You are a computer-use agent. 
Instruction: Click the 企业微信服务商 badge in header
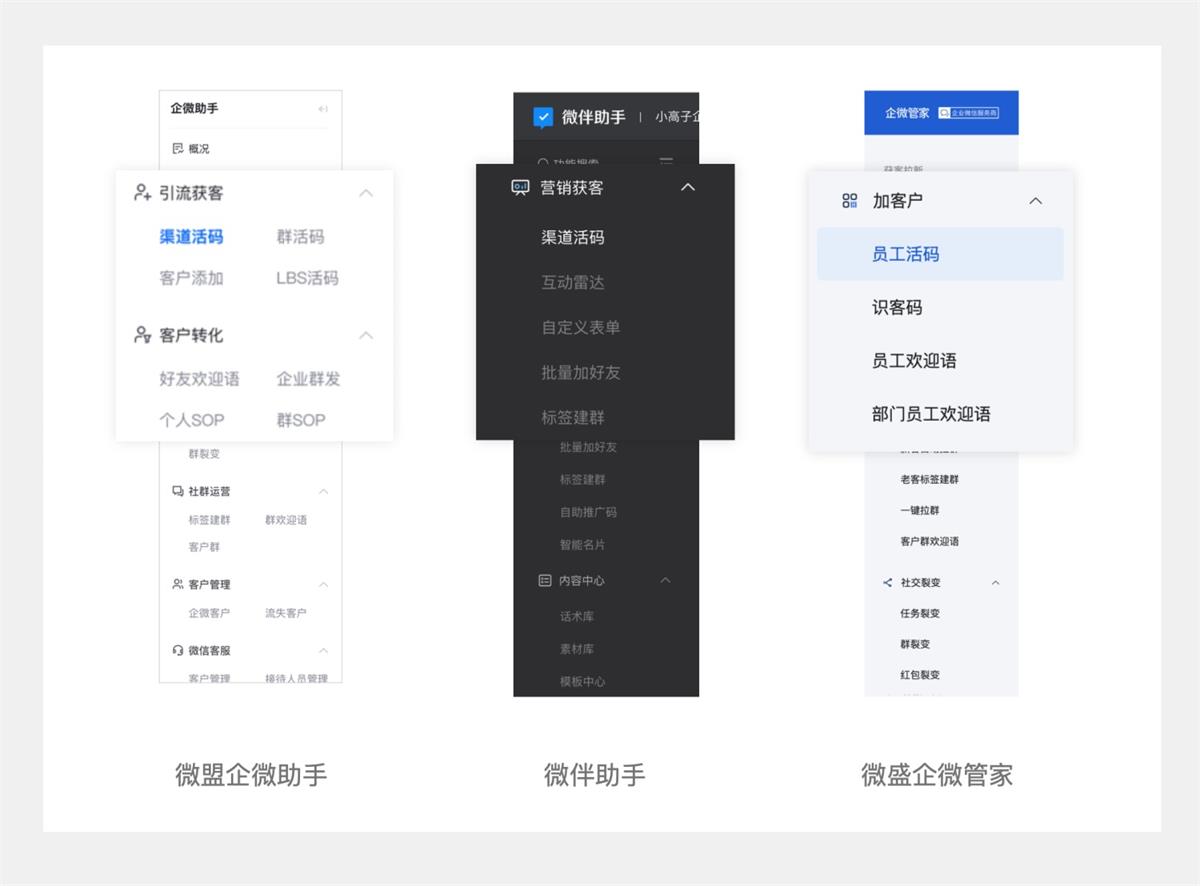[969, 113]
